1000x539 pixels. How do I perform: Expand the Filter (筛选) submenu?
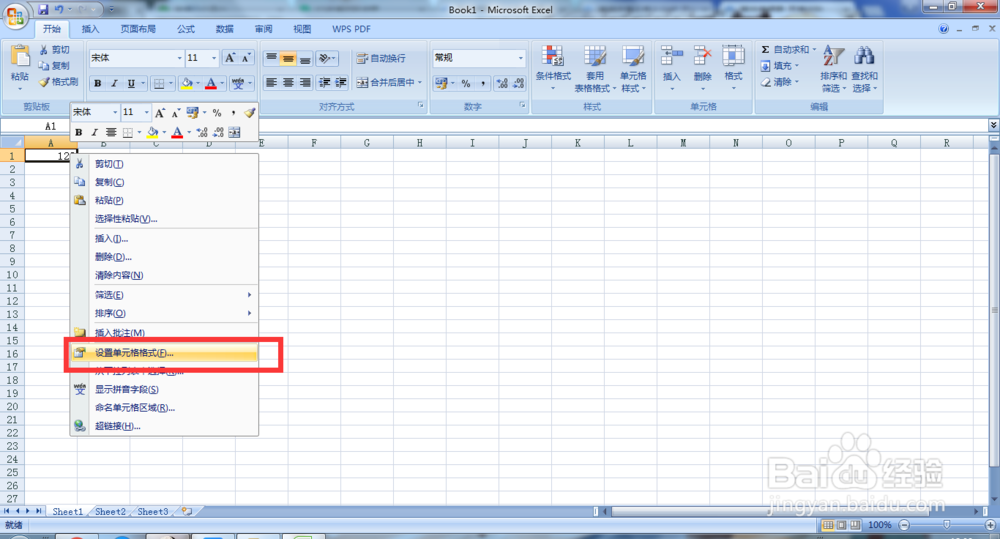tap(165, 295)
